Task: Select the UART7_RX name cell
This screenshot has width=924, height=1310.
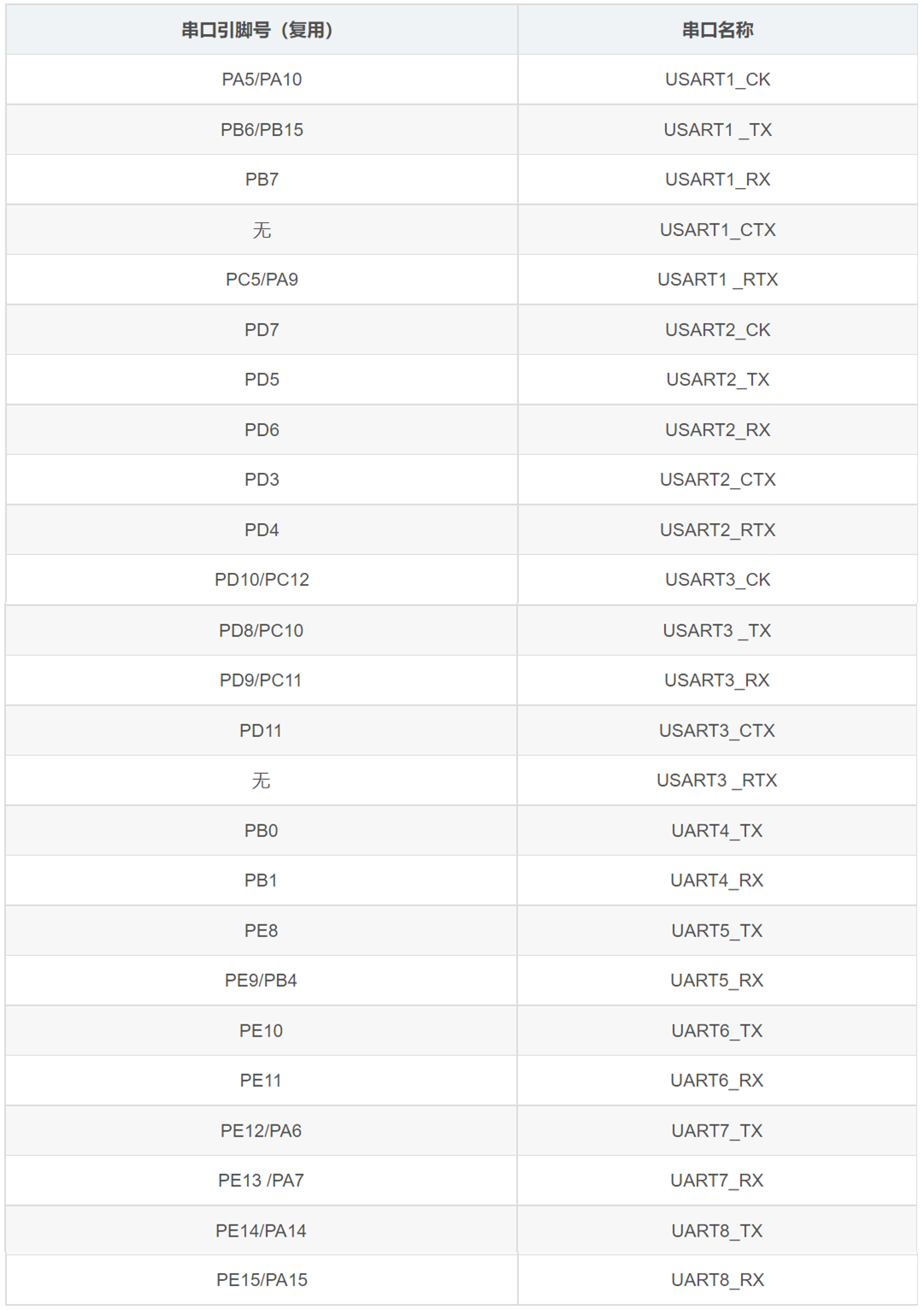Action: pos(717,1181)
